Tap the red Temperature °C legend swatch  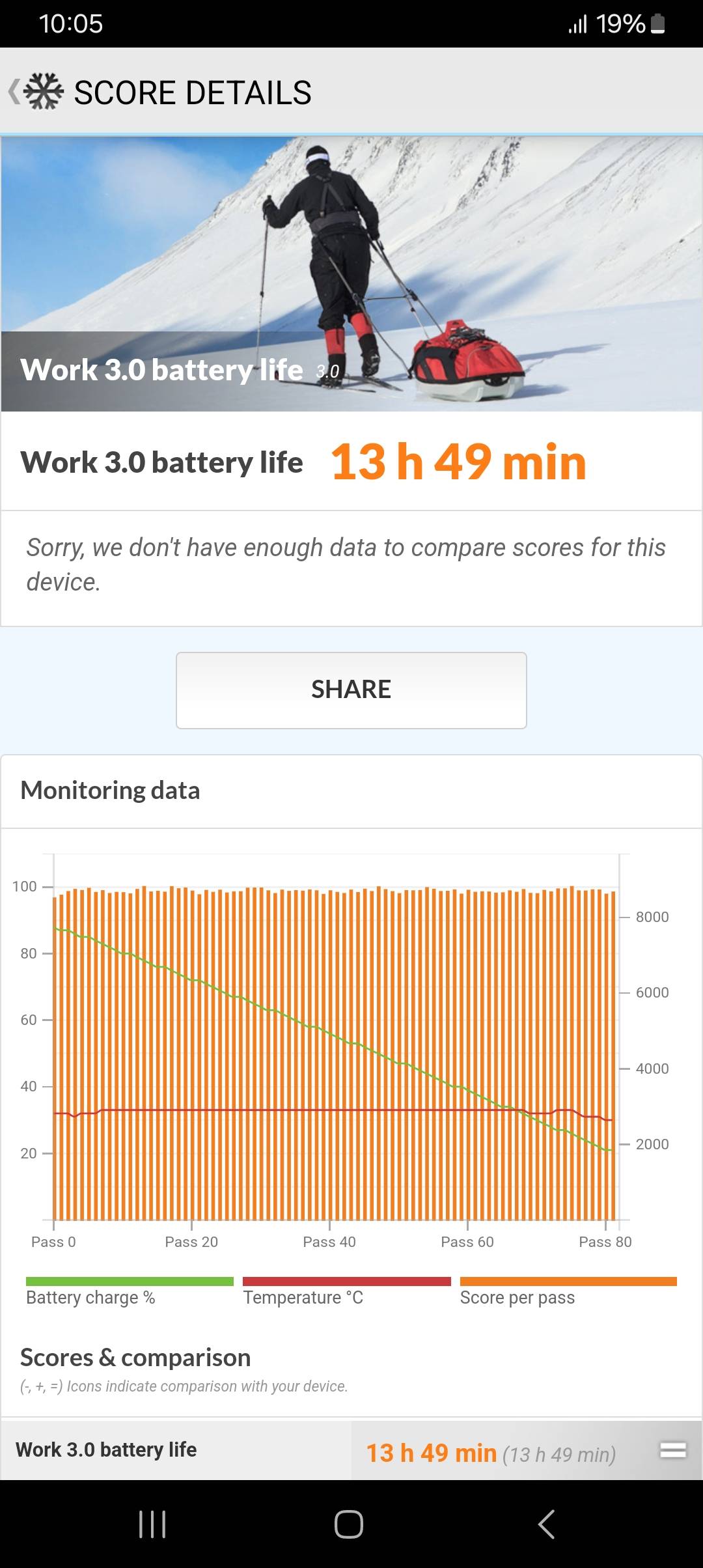(x=346, y=1281)
